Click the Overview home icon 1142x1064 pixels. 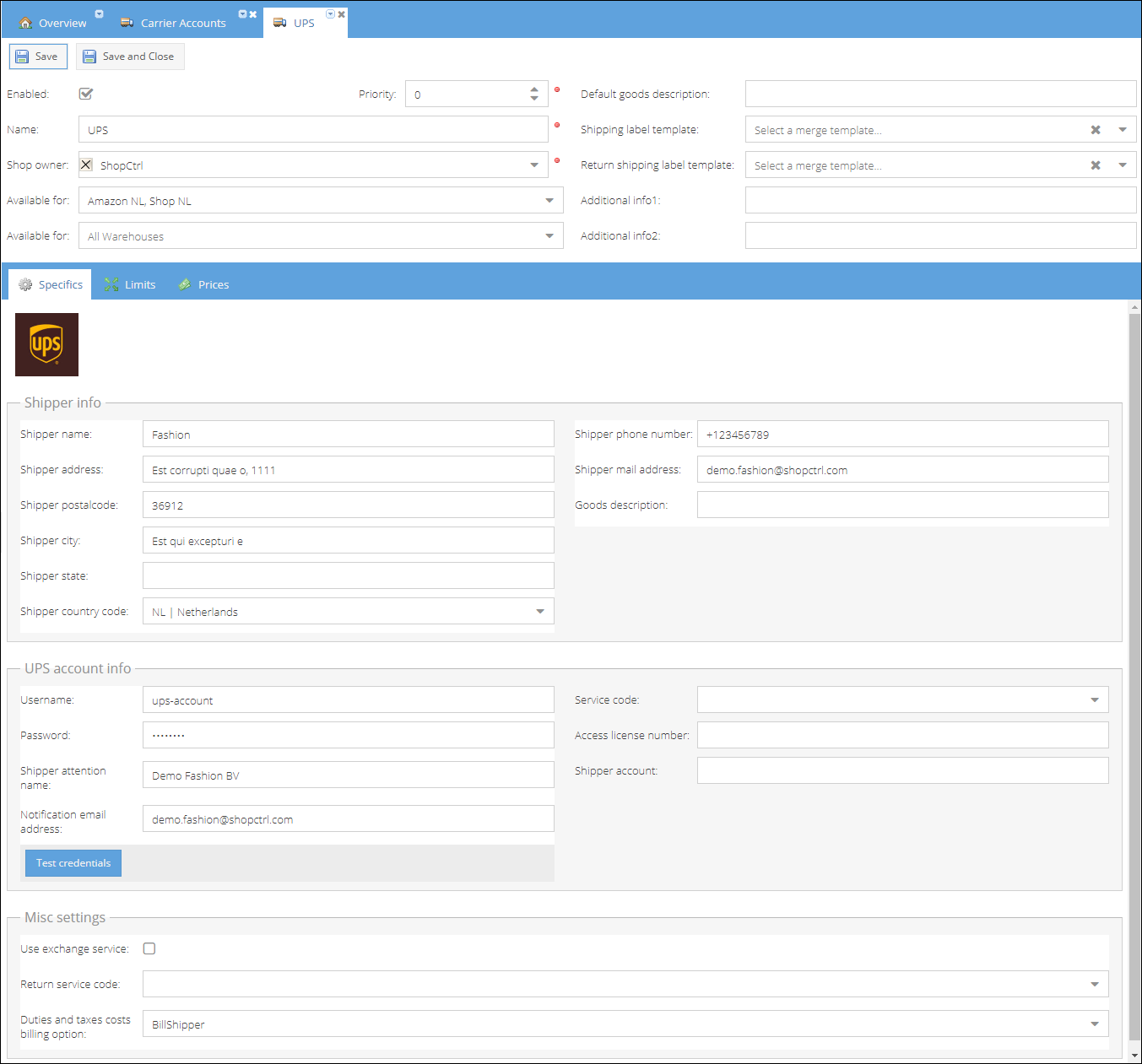(x=25, y=23)
